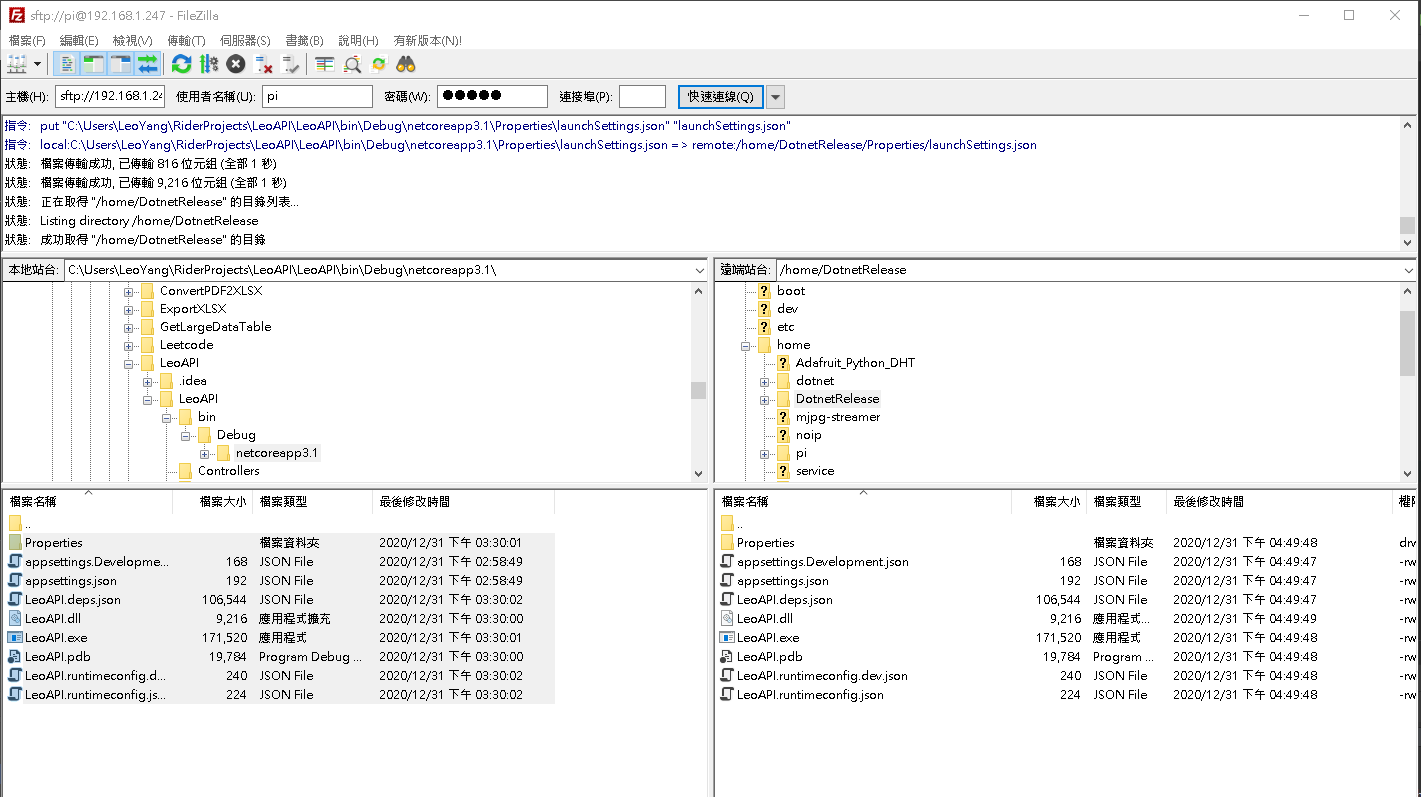Expand the netcoreapp3.1 tree node

pyautogui.click(x=205, y=453)
